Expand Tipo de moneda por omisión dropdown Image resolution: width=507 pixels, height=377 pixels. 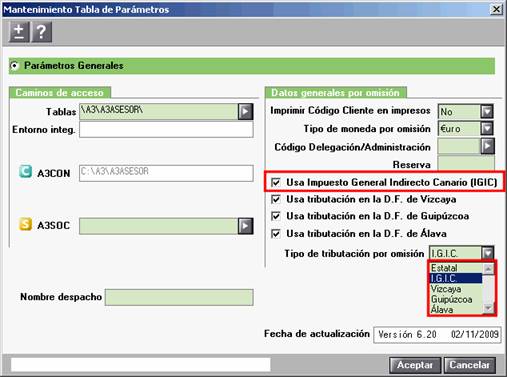pyautogui.click(x=487, y=128)
